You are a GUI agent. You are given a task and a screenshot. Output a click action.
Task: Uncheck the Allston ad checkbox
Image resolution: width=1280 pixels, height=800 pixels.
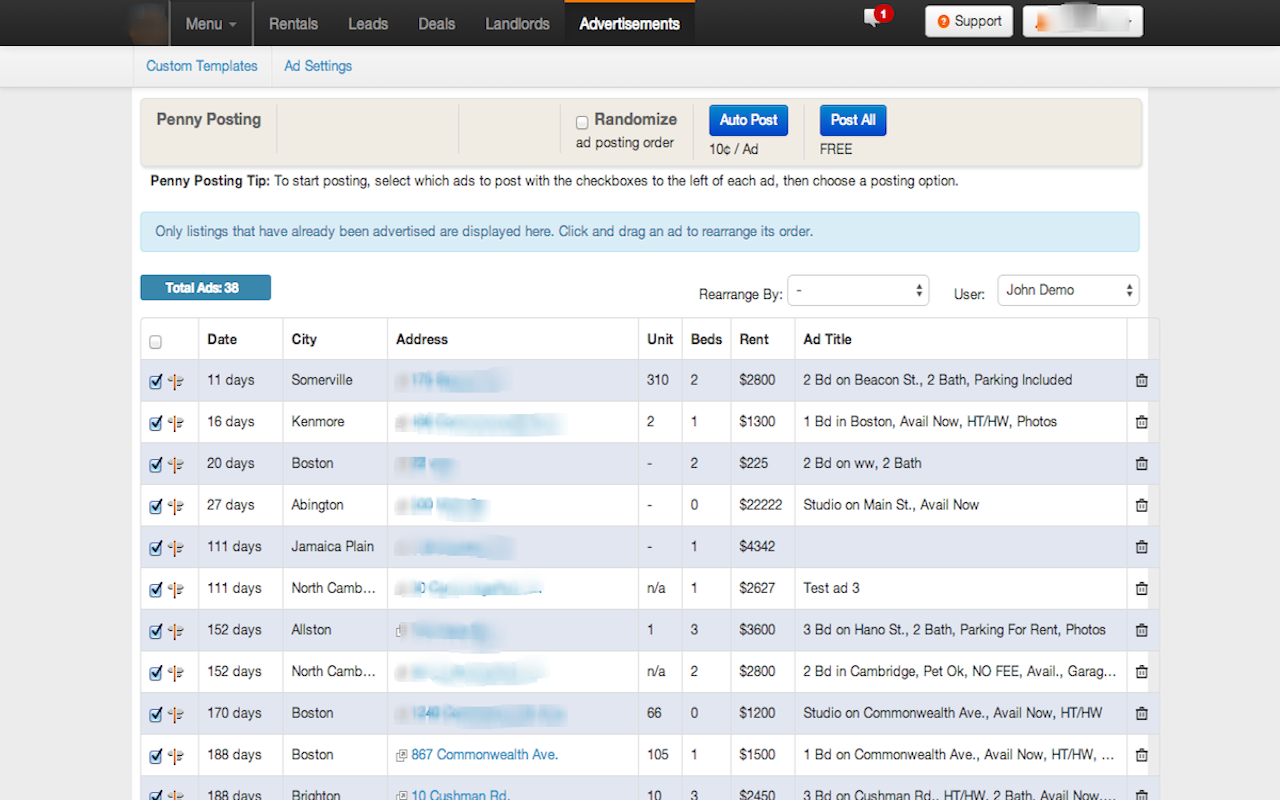155,631
